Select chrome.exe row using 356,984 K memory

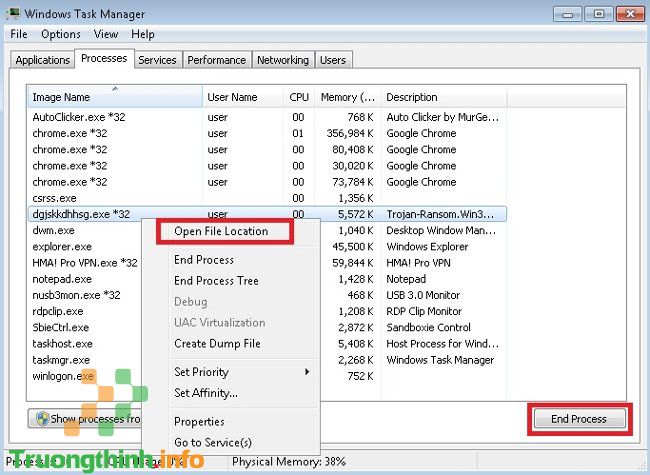tap(267, 133)
